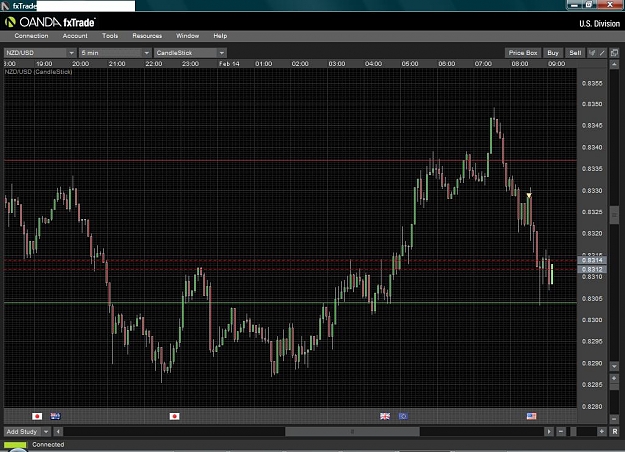Click the detach chart window icon
The height and width of the screenshot is (452, 625).
tap(614, 53)
